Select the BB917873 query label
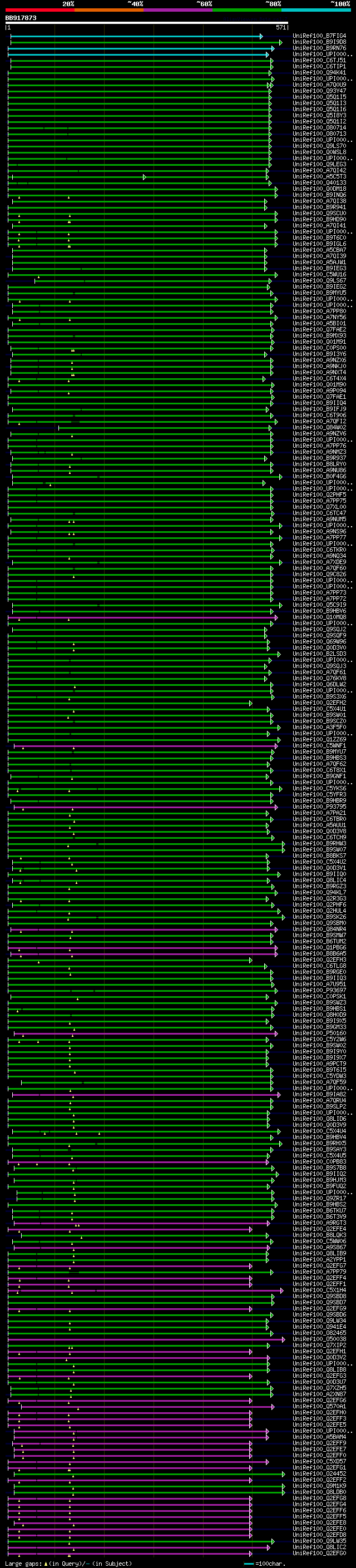356x1568 pixels. click(21, 18)
